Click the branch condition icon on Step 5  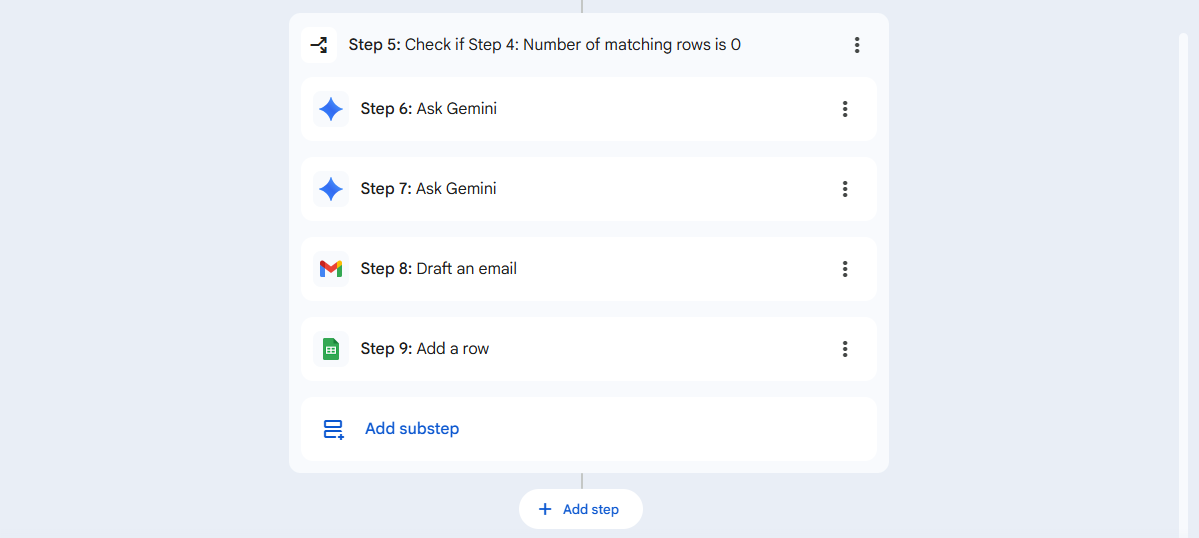(x=318, y=45)
